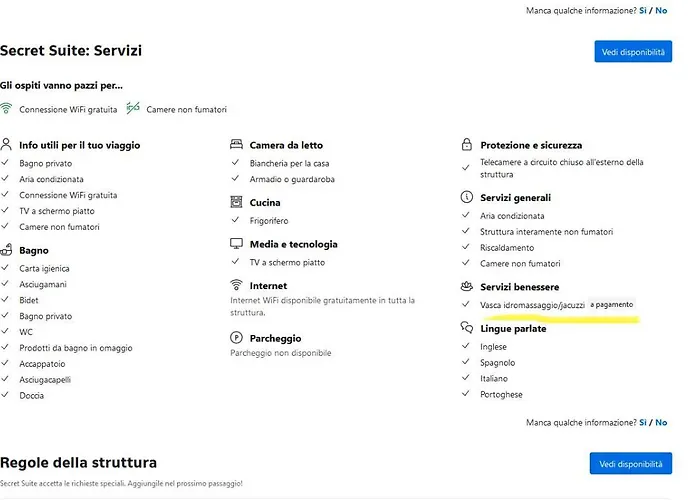Click the speech bubble icon beside Lingue parlate

[467, 328]
